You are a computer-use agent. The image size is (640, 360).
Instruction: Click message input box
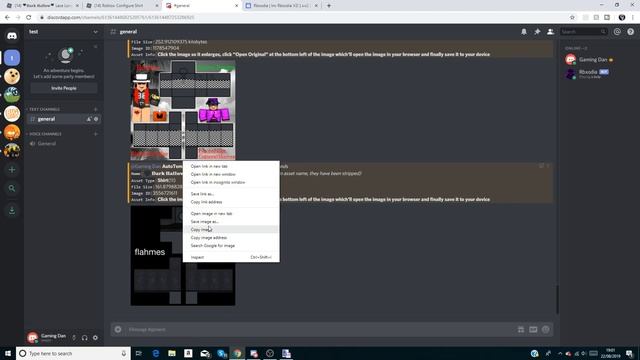tap(318, 329)
